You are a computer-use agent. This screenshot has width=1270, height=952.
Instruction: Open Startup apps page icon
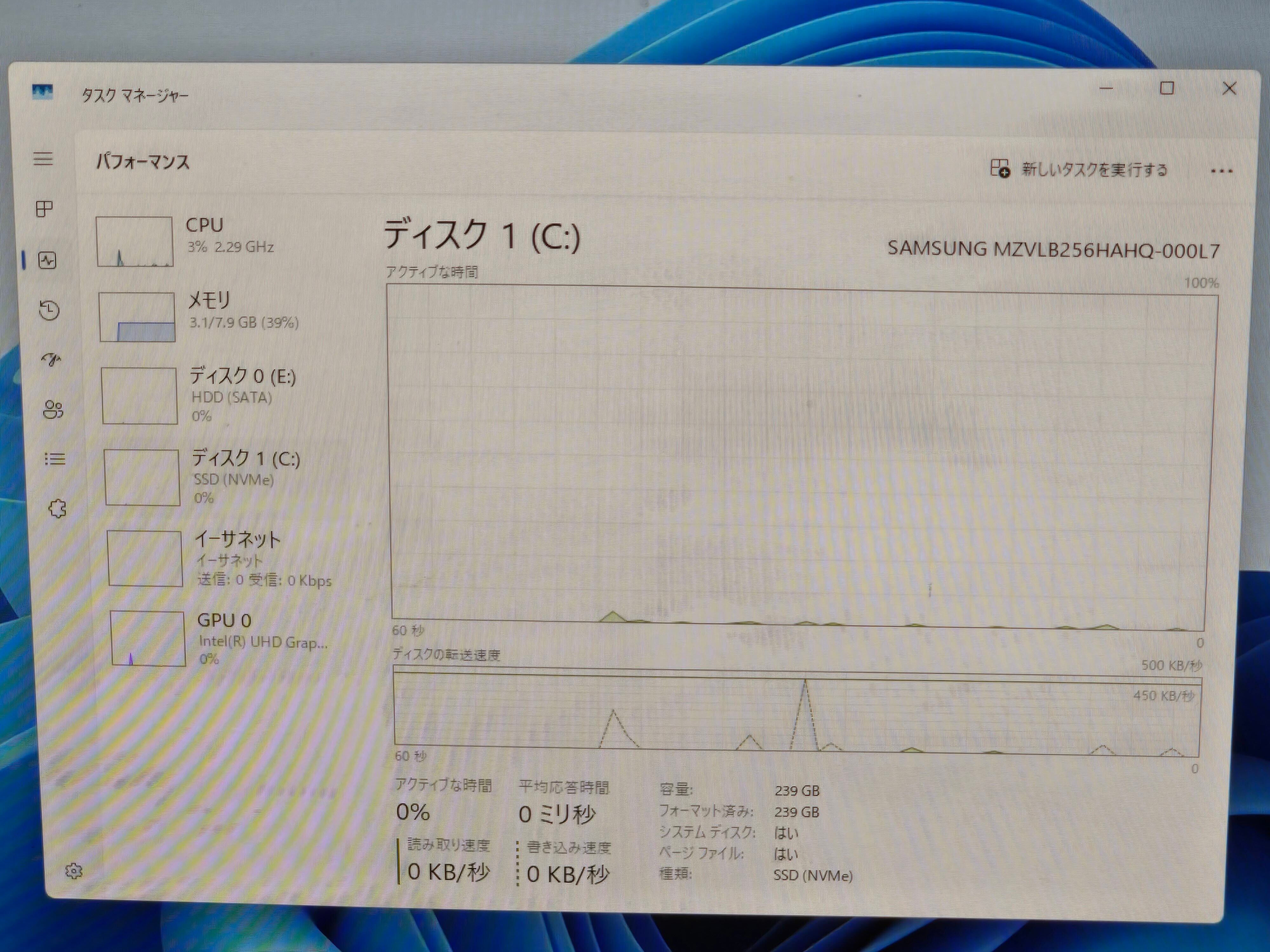coord(51,360)
